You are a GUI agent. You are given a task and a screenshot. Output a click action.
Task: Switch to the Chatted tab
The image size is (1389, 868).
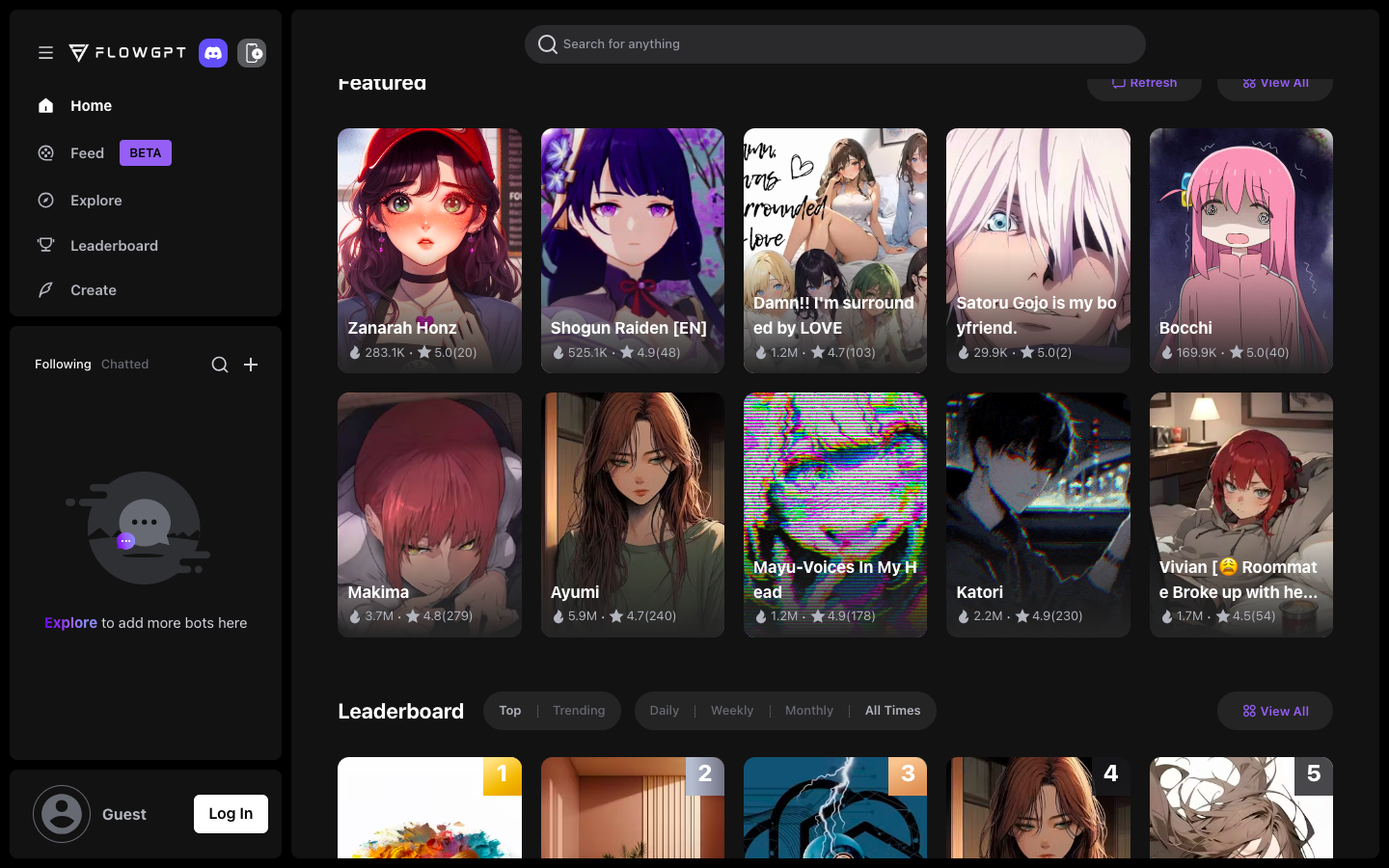125,365
